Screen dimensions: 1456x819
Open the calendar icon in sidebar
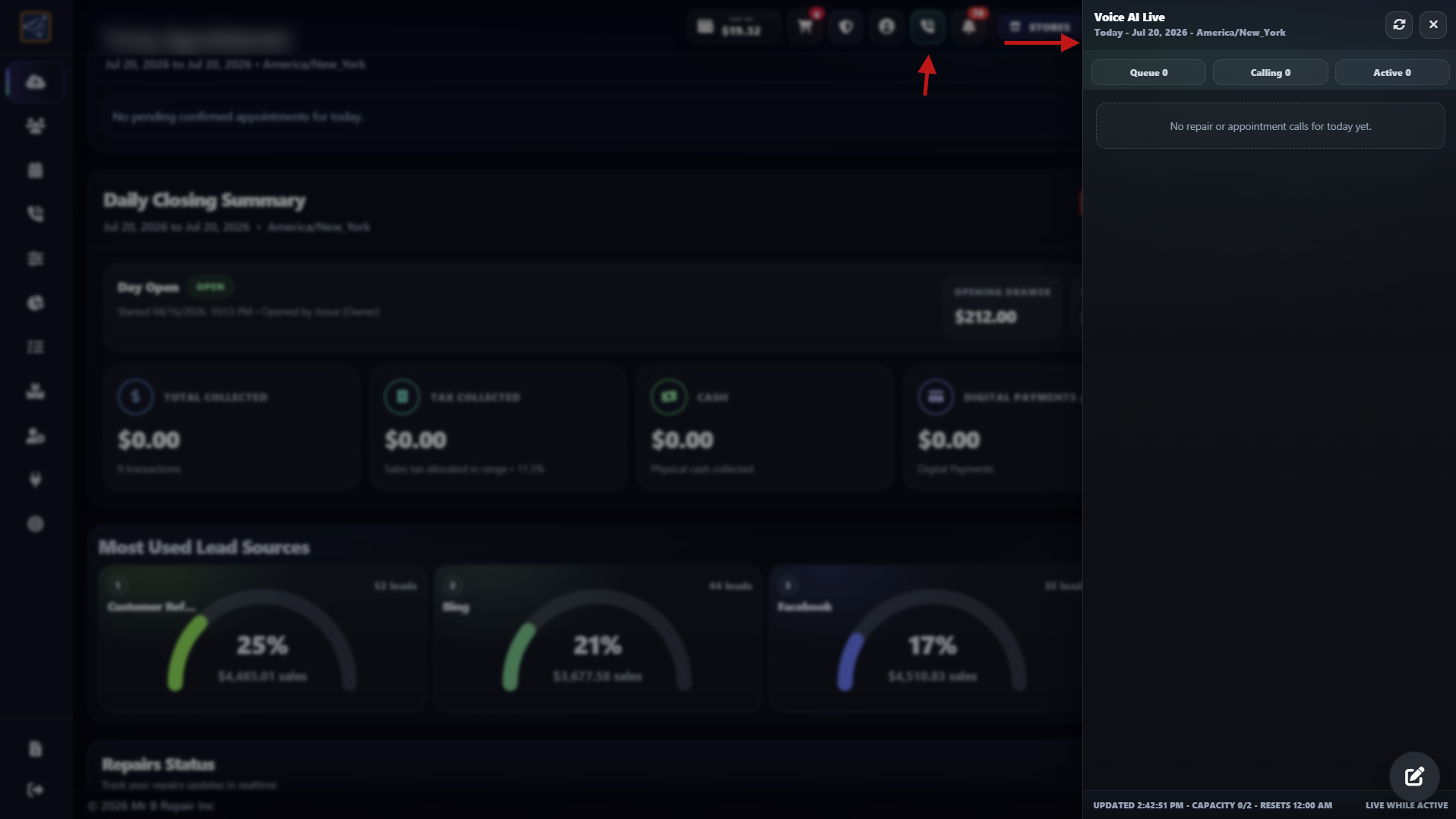click(35, 170)
